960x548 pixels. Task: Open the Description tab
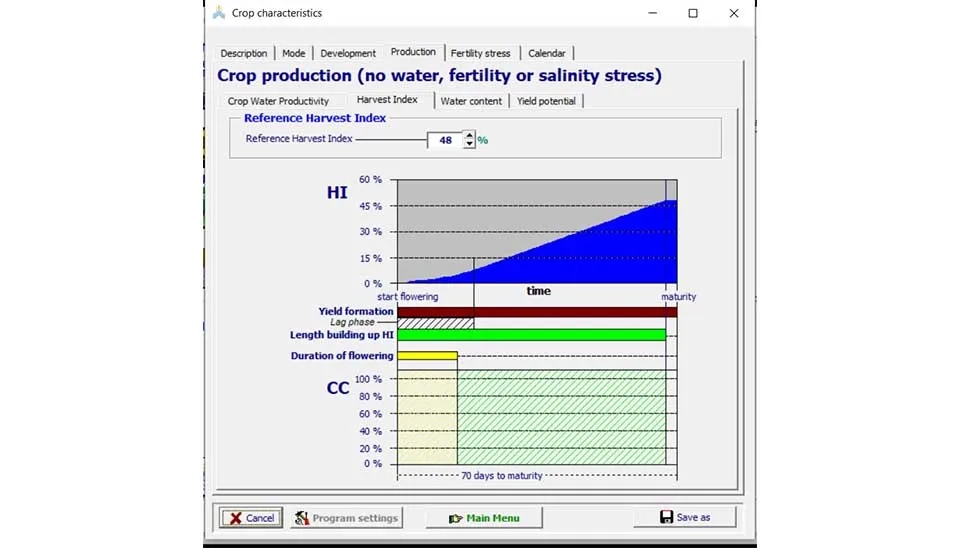pyautogui.click(x=244, y=53)
